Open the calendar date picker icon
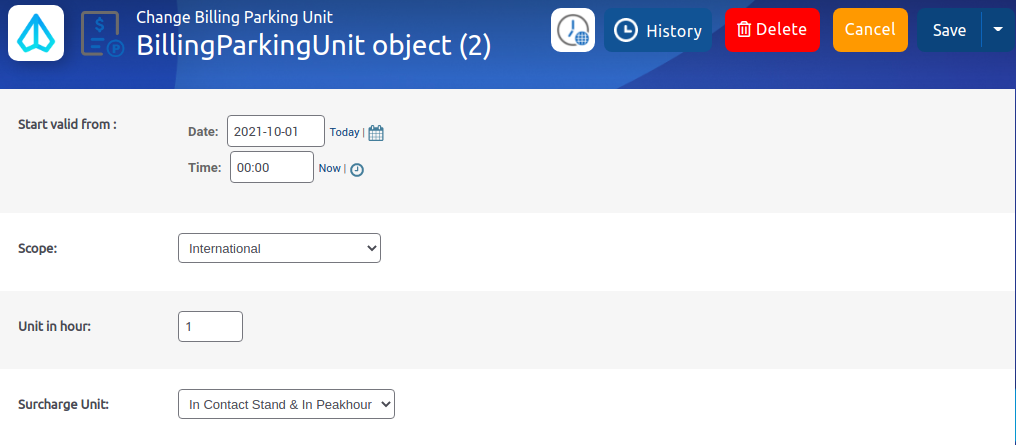The width and height of the screenshot is (1016, 445). click(376, 132)
